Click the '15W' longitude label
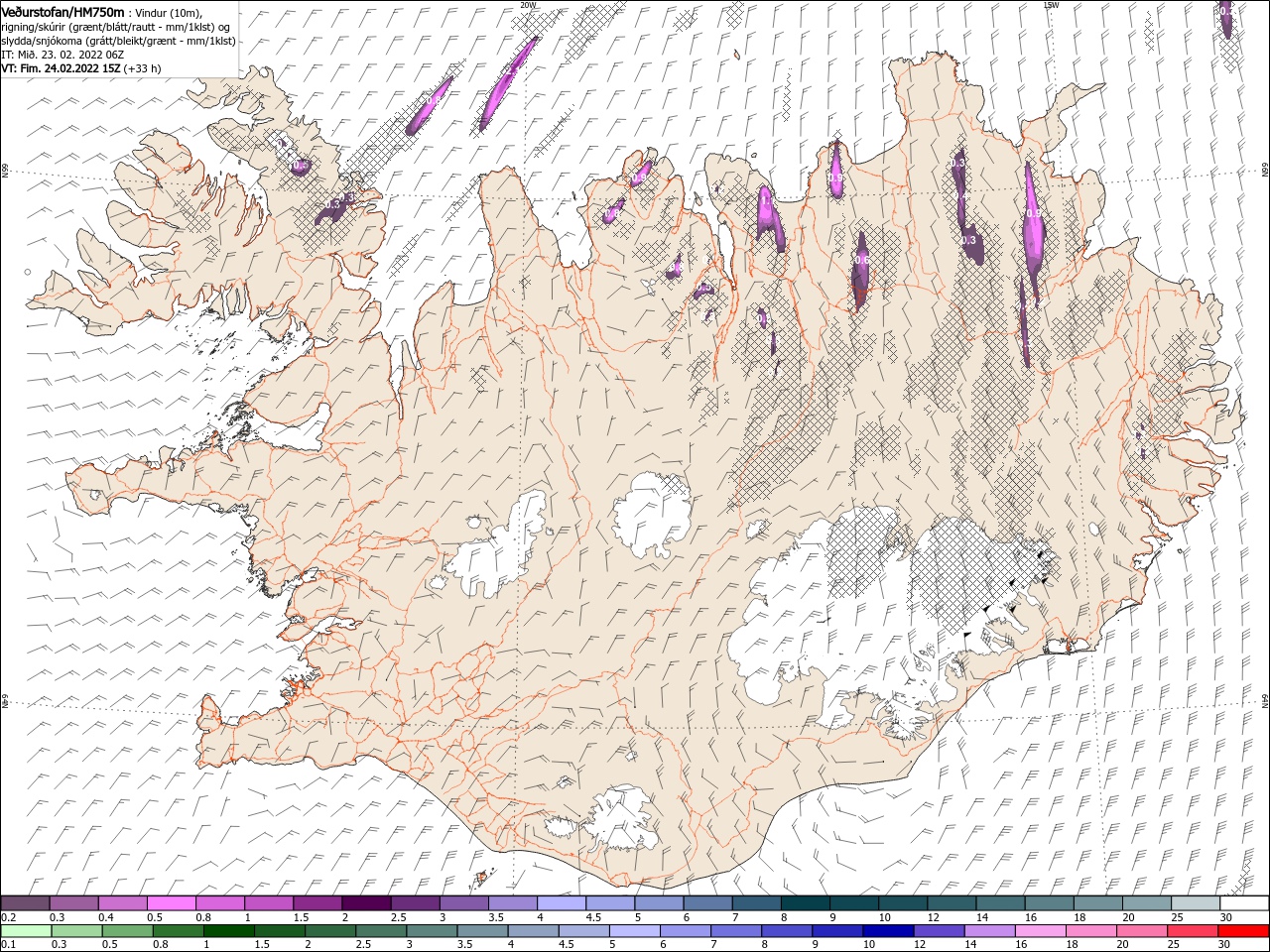The image size is (1270, 952). (1051, 5)
